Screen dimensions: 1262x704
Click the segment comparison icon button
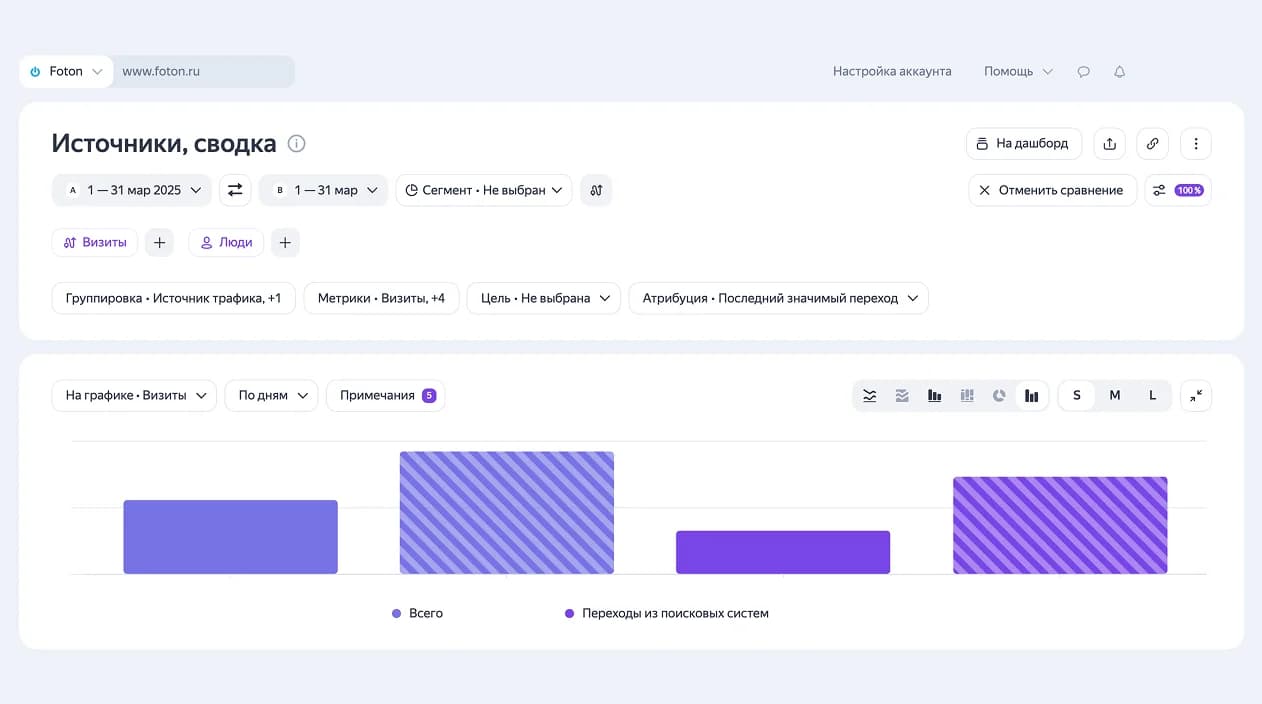point(596,190)
